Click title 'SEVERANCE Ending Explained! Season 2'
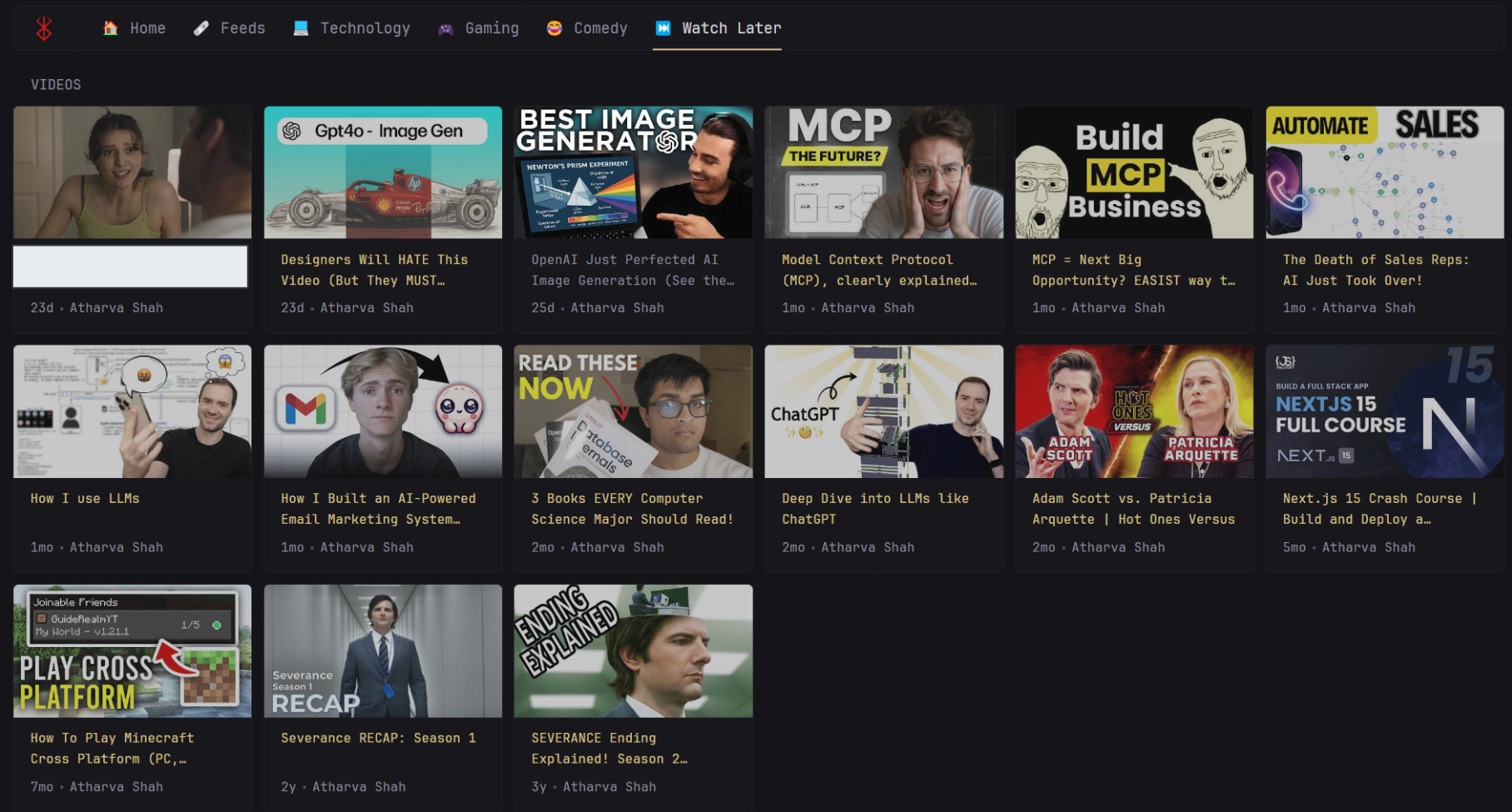1512x812 pixels. point(609,748)
